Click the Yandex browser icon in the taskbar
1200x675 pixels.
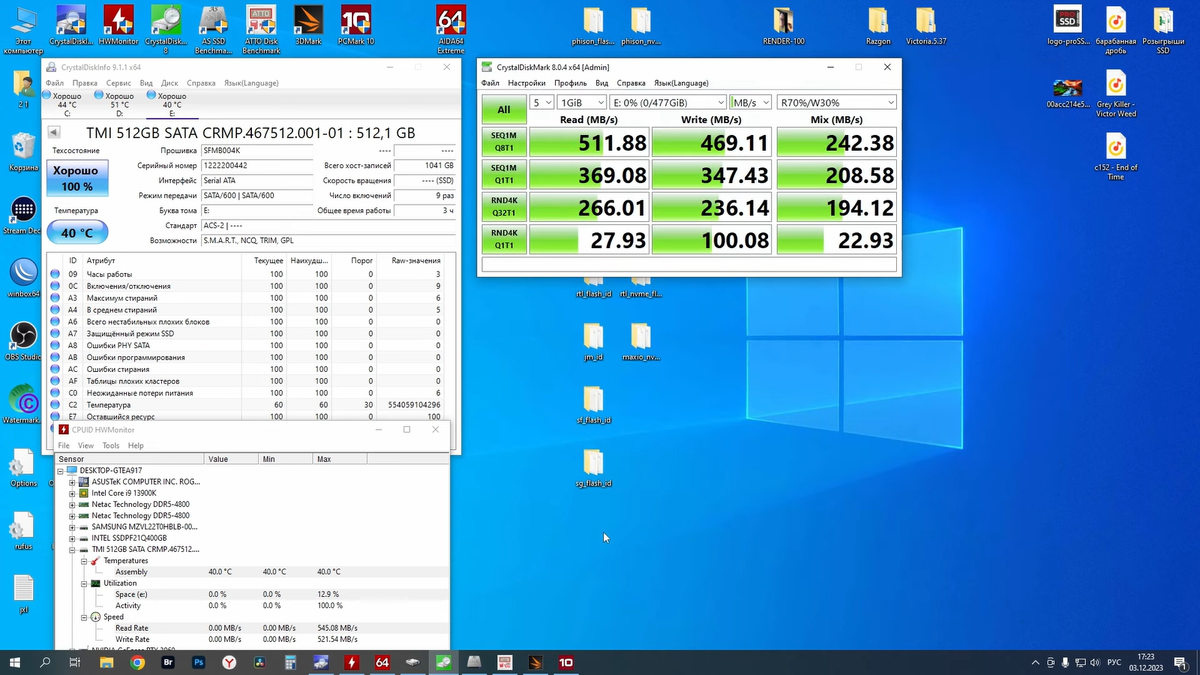tap(229, 662)
